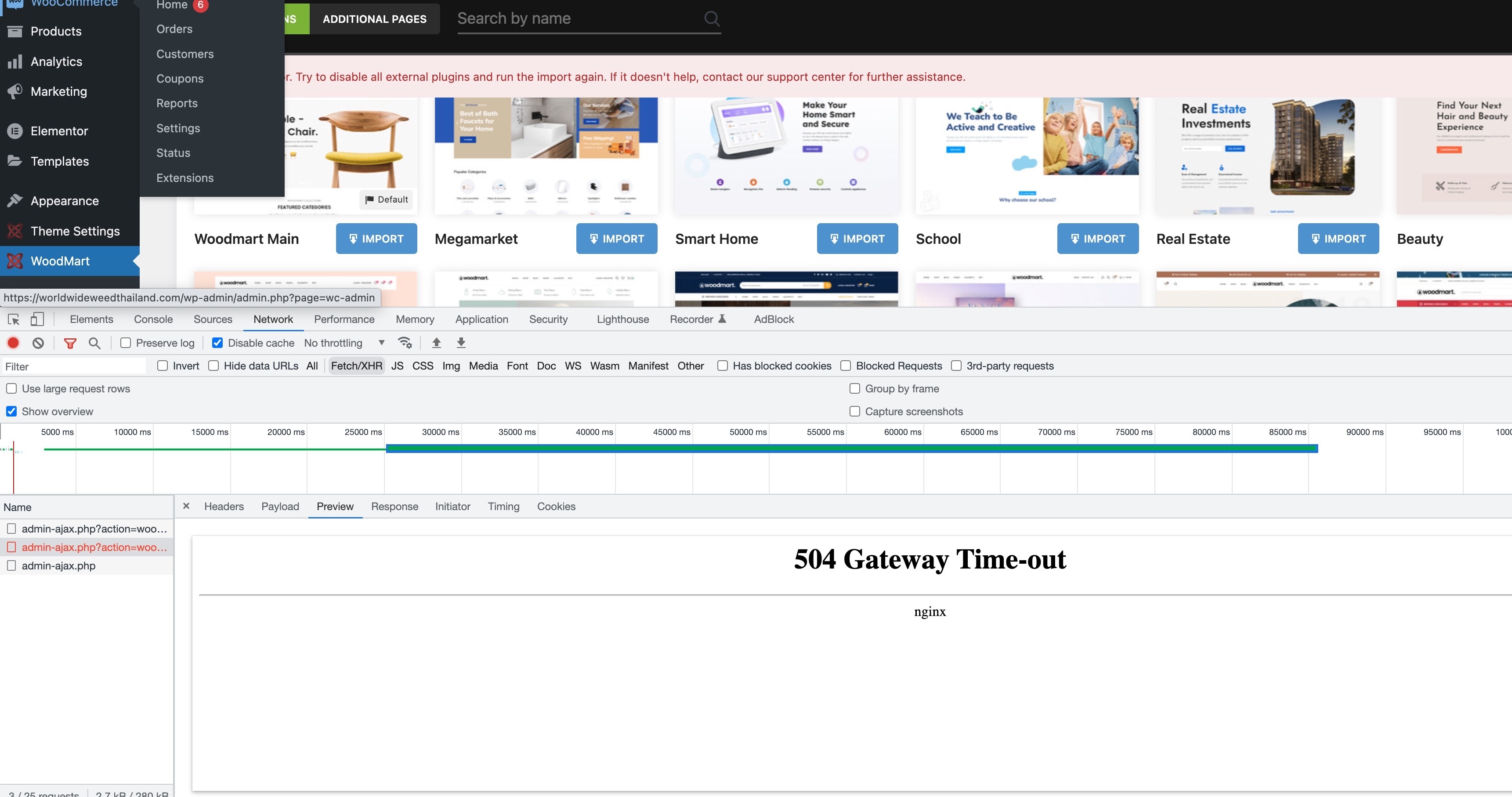This screenshot has width=1512, height=797.
Task: Open network search magnifier icon
Action: 94,343
